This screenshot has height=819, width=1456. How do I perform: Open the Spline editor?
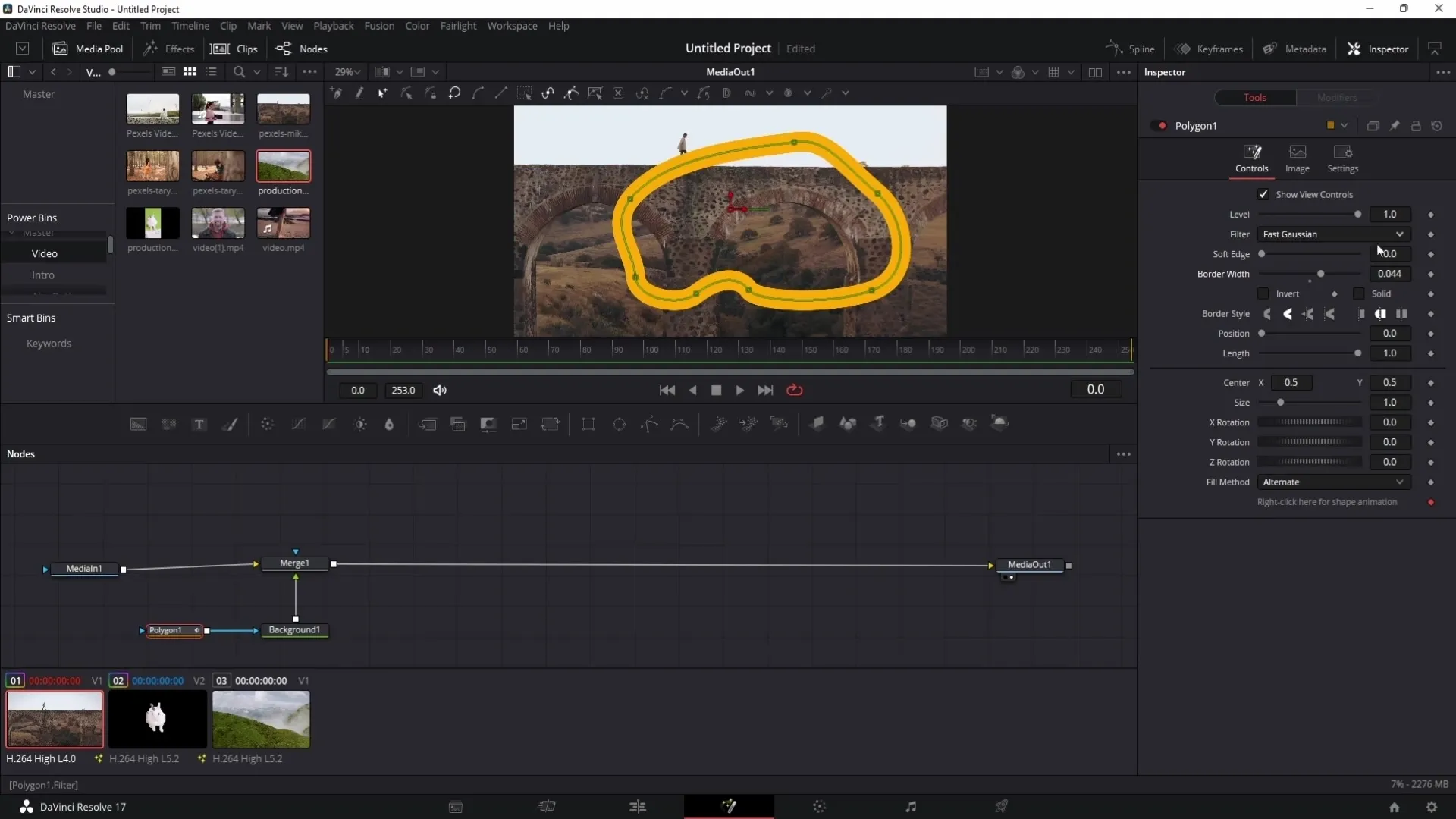pyautogui.click(x=1130, y=49)
